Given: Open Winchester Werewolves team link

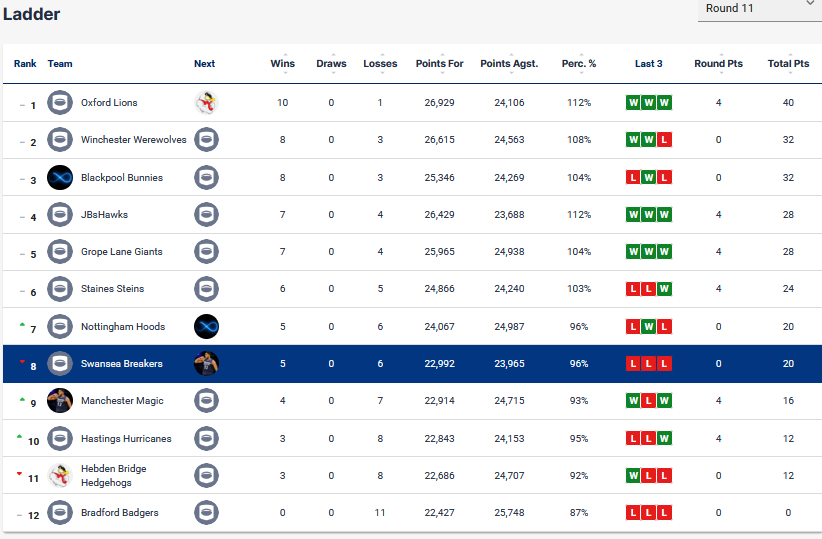Looking at the screenshot, I should [134, 140].
